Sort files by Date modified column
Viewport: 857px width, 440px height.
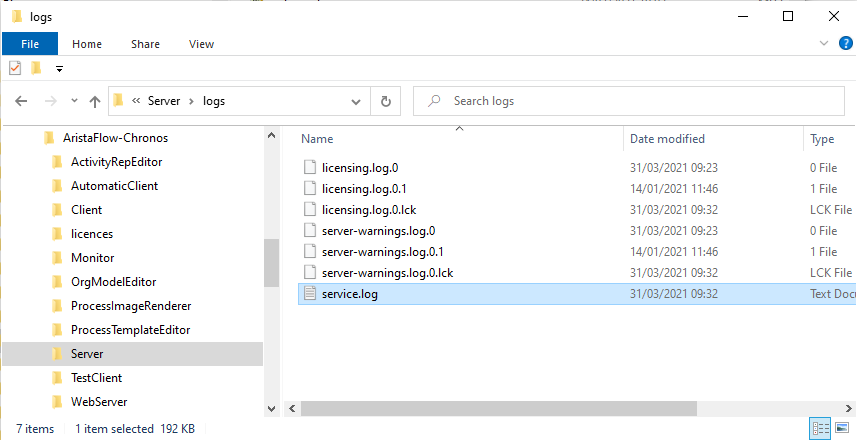[x=667, y=139]
